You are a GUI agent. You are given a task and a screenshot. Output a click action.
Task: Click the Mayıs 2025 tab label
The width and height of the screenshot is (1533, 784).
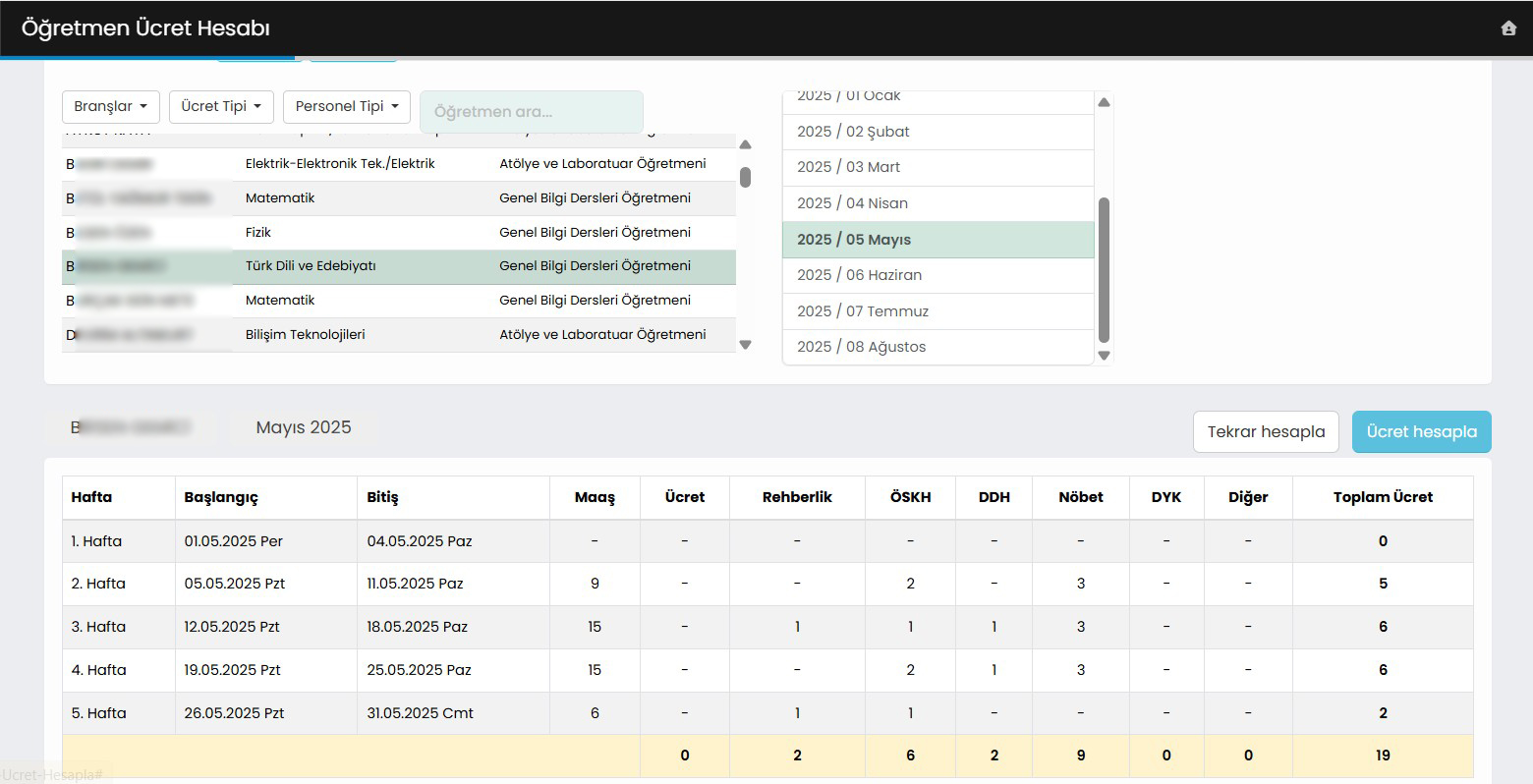(304, 427)
